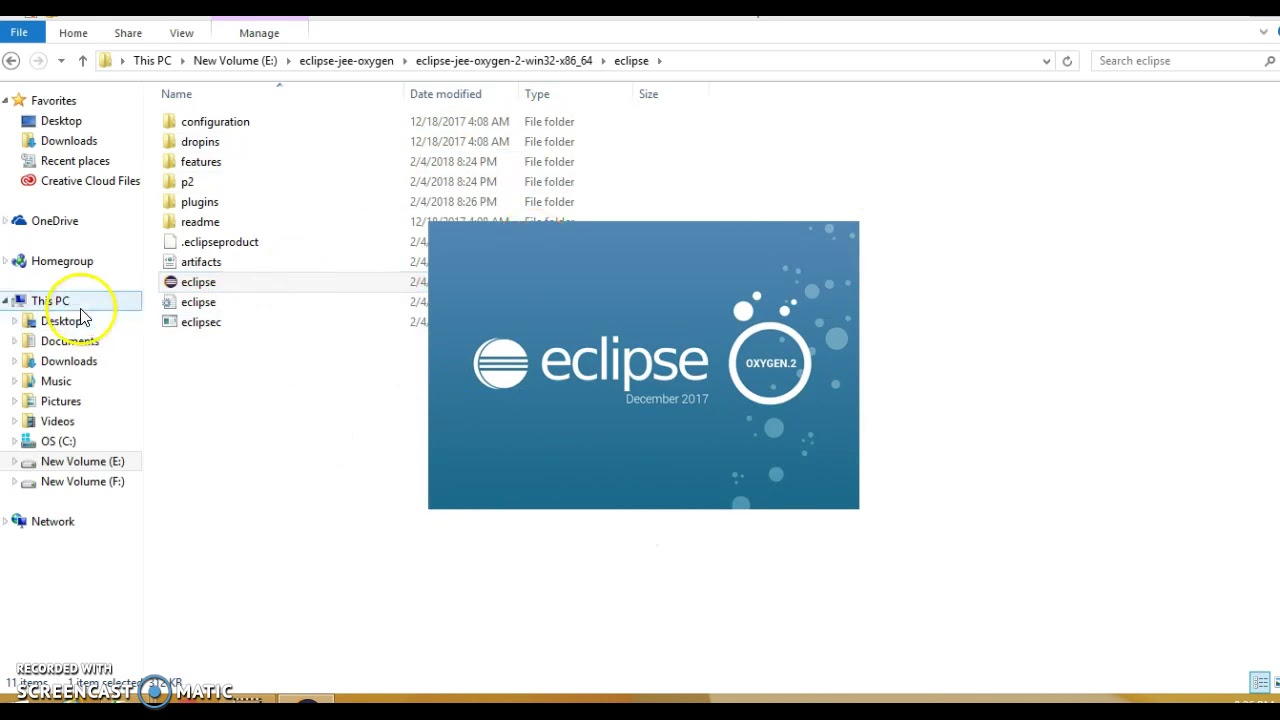The height and width of the screenshot is (720, 1280).
Task: Open Downloads under Favorites
Action: (x=69, y=141)
